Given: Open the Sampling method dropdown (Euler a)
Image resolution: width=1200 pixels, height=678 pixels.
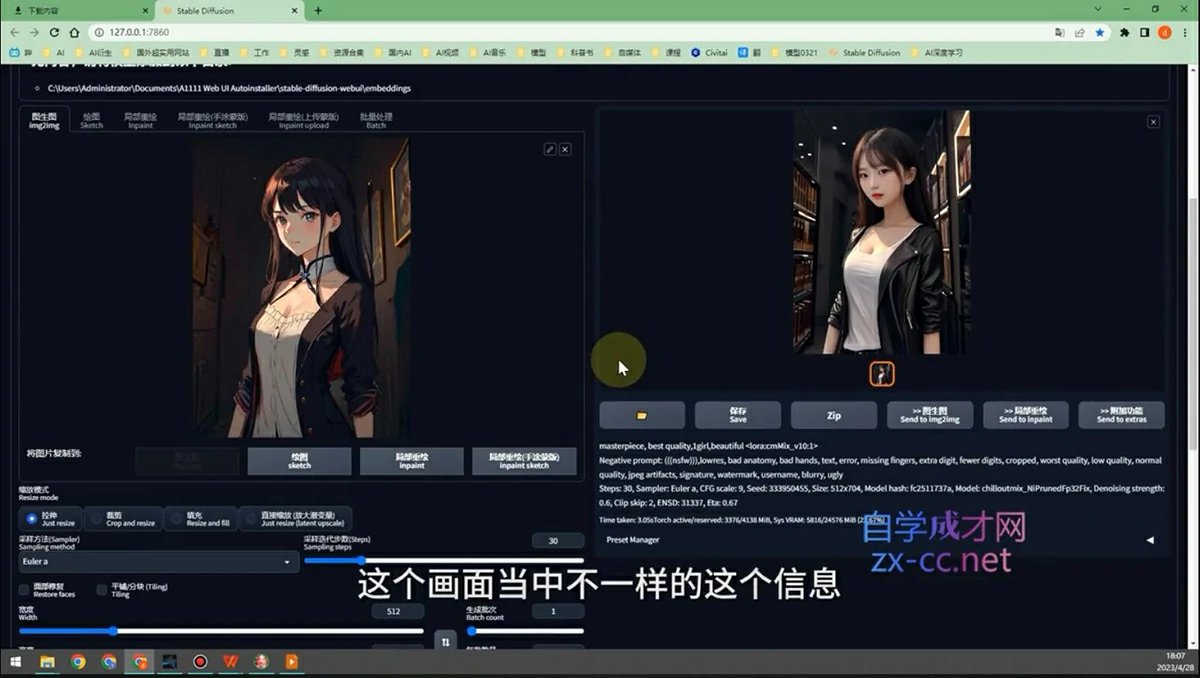Looking at the screenshot, I should point(158,562).
